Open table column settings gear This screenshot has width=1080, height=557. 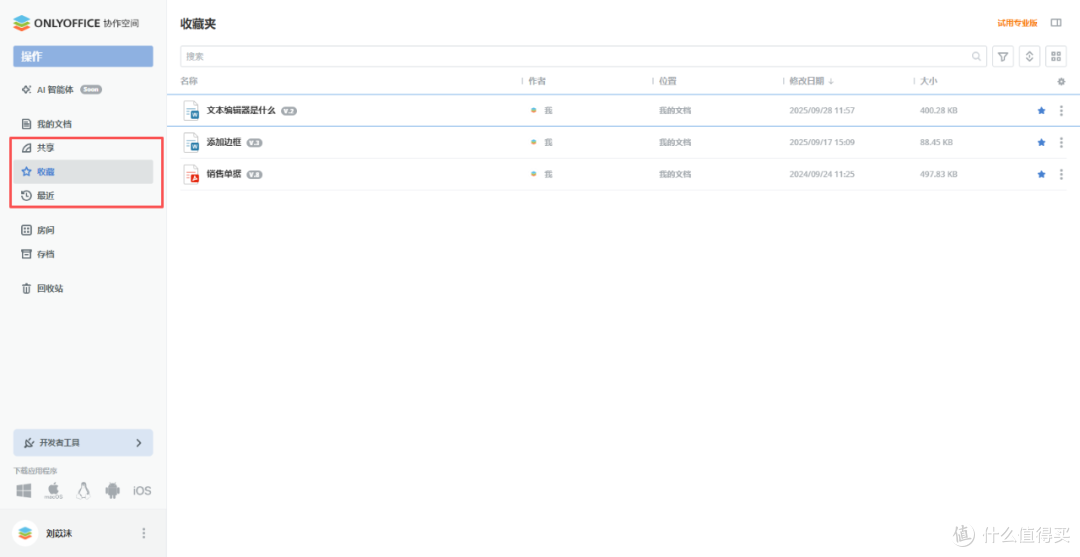(x=1061, y=81)
